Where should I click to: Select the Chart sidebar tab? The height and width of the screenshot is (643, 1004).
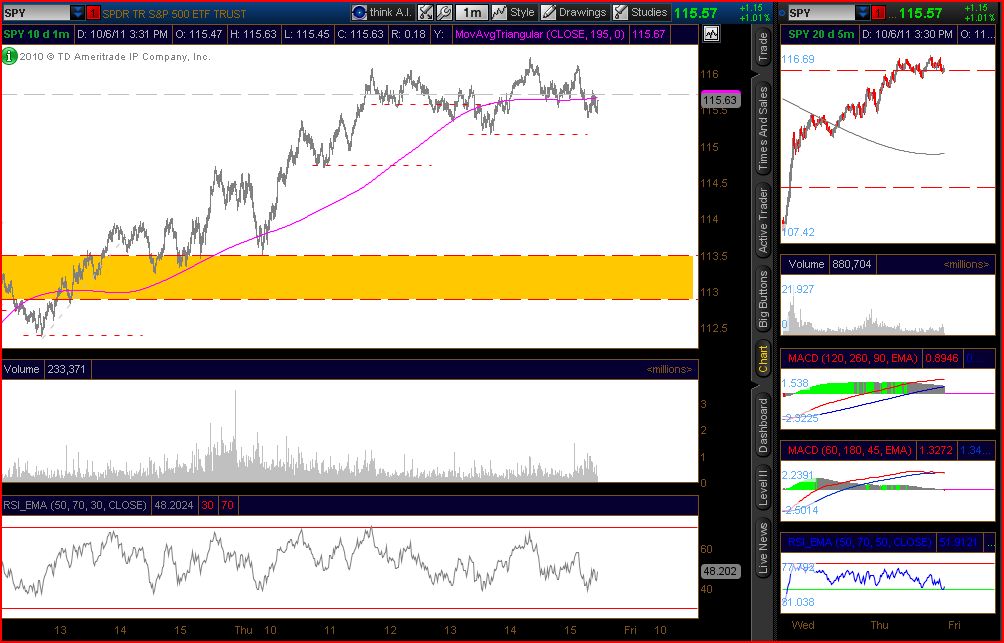click(x=763, y=359)
